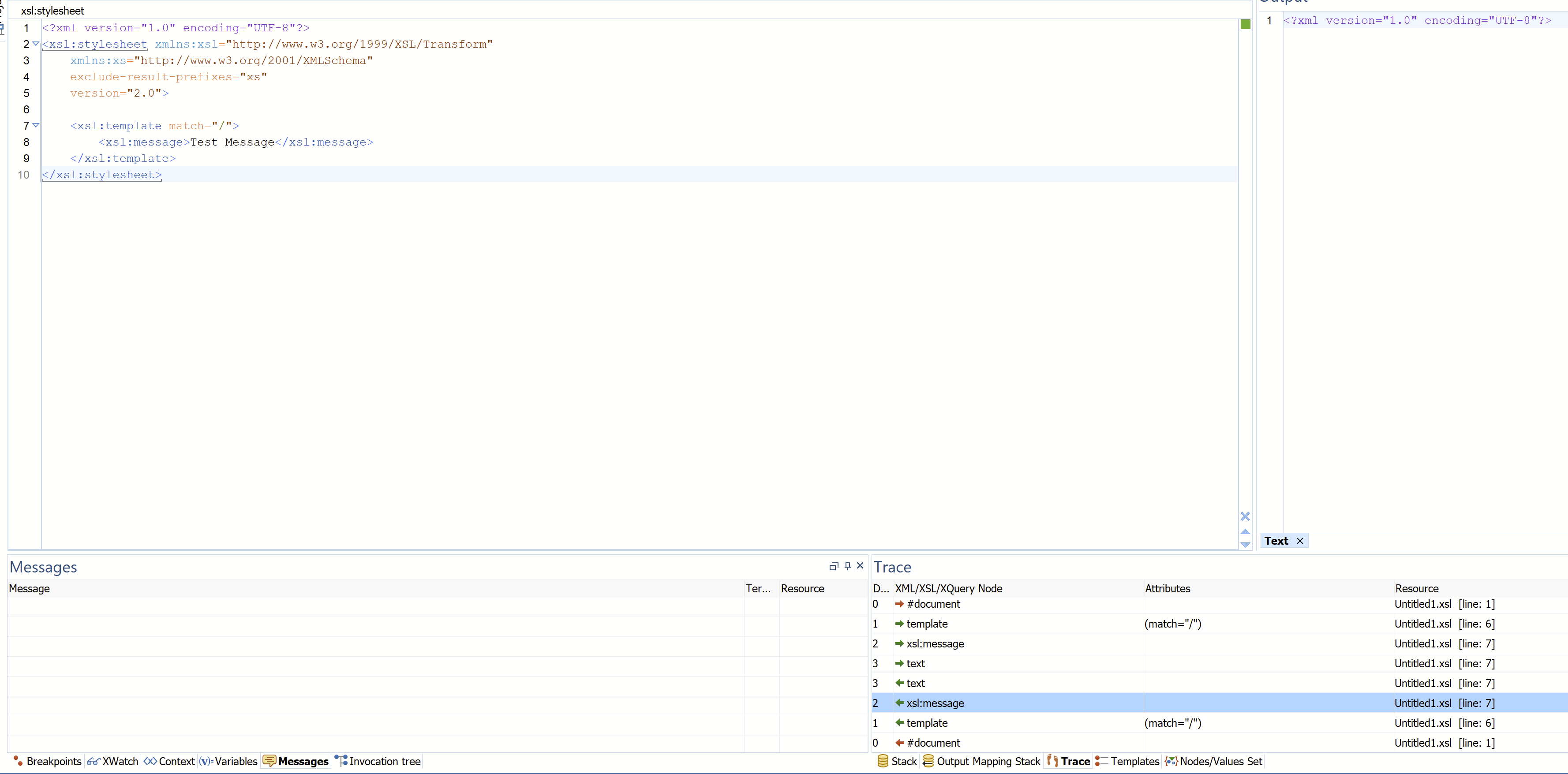The image size is (1568, 774).
Task: Collapse the xsl:stylesheet fold on line 2
Action: point(36,44)
